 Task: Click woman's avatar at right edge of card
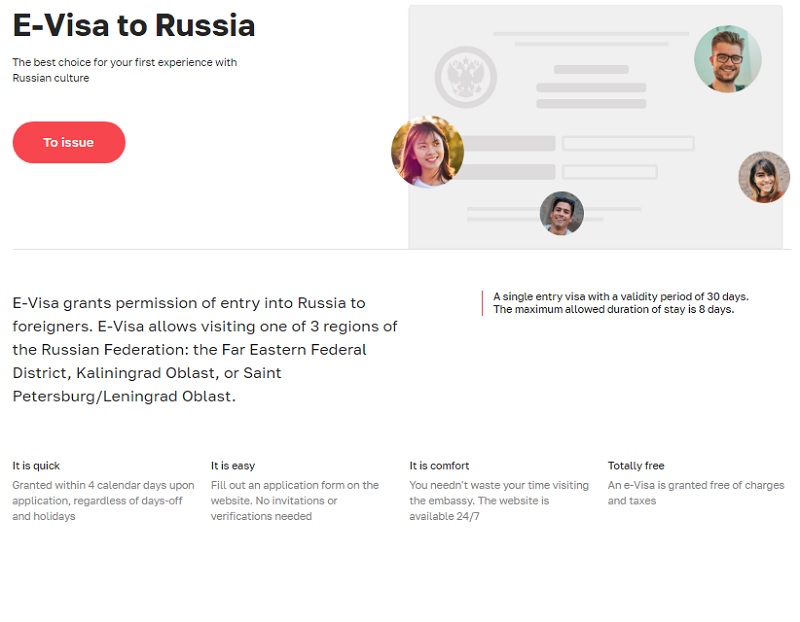[764, 177]
